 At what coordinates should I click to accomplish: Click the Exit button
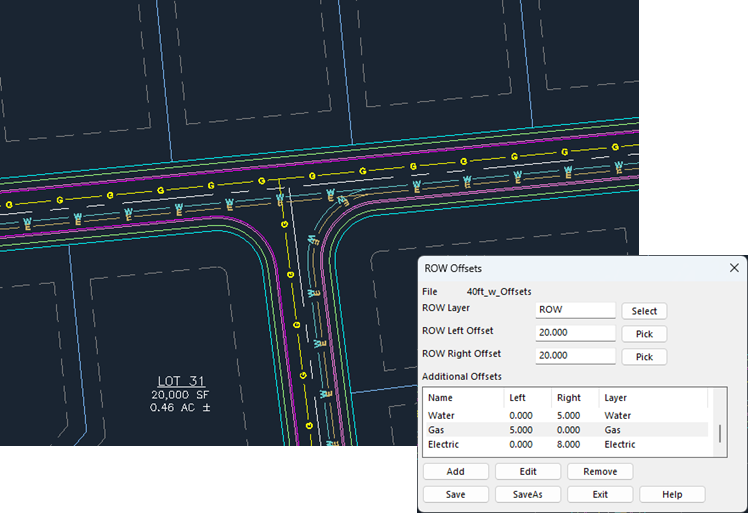click(600, 494)
